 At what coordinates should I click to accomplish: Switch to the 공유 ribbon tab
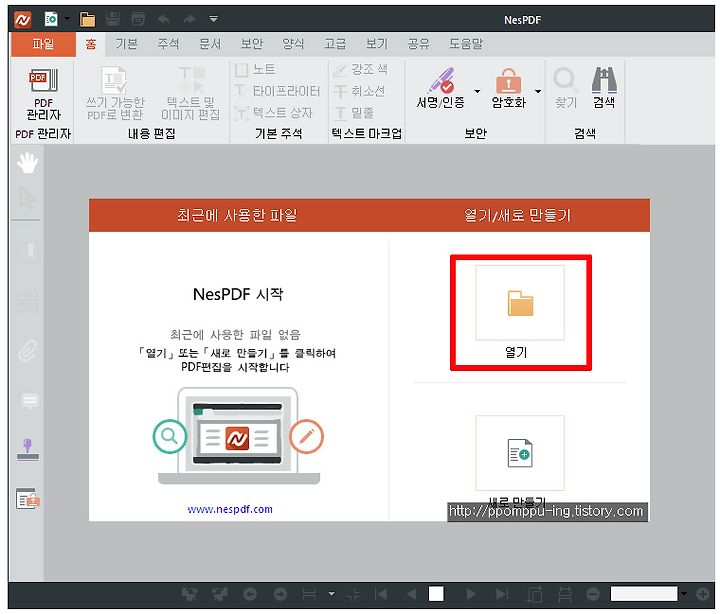click(x=418, y=44)
